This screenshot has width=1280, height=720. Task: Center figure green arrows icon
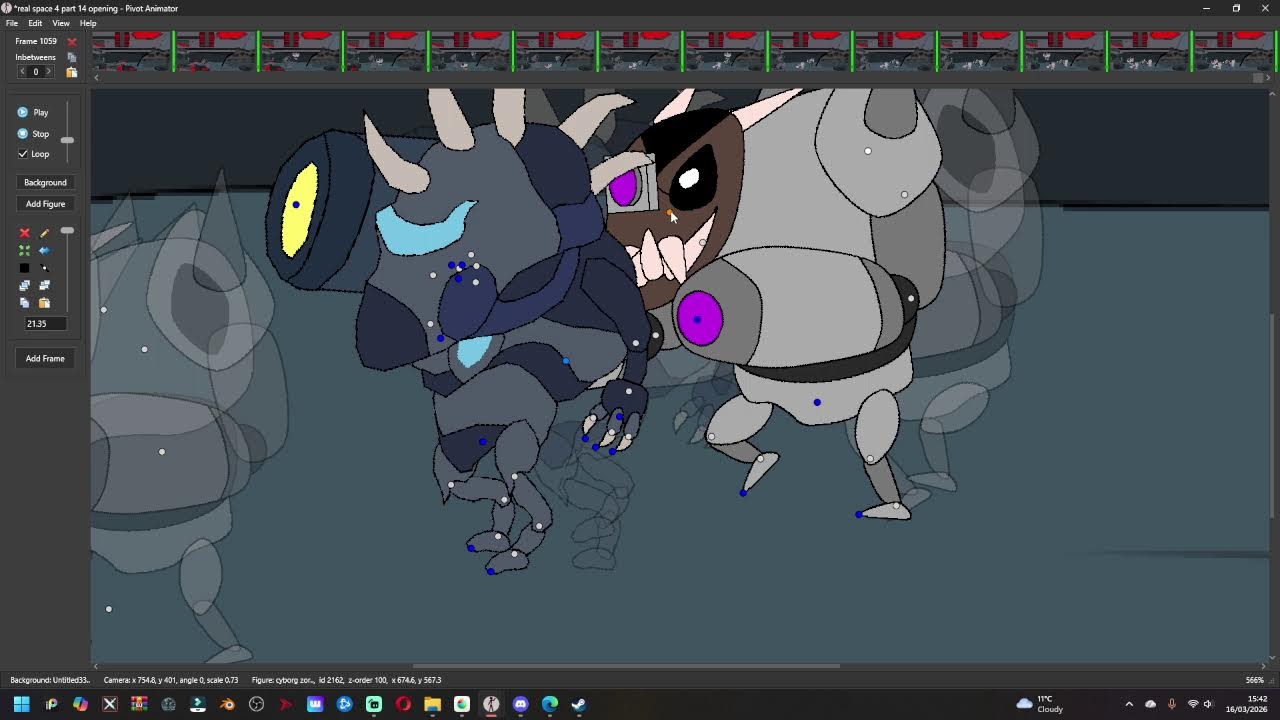point(25,250)
